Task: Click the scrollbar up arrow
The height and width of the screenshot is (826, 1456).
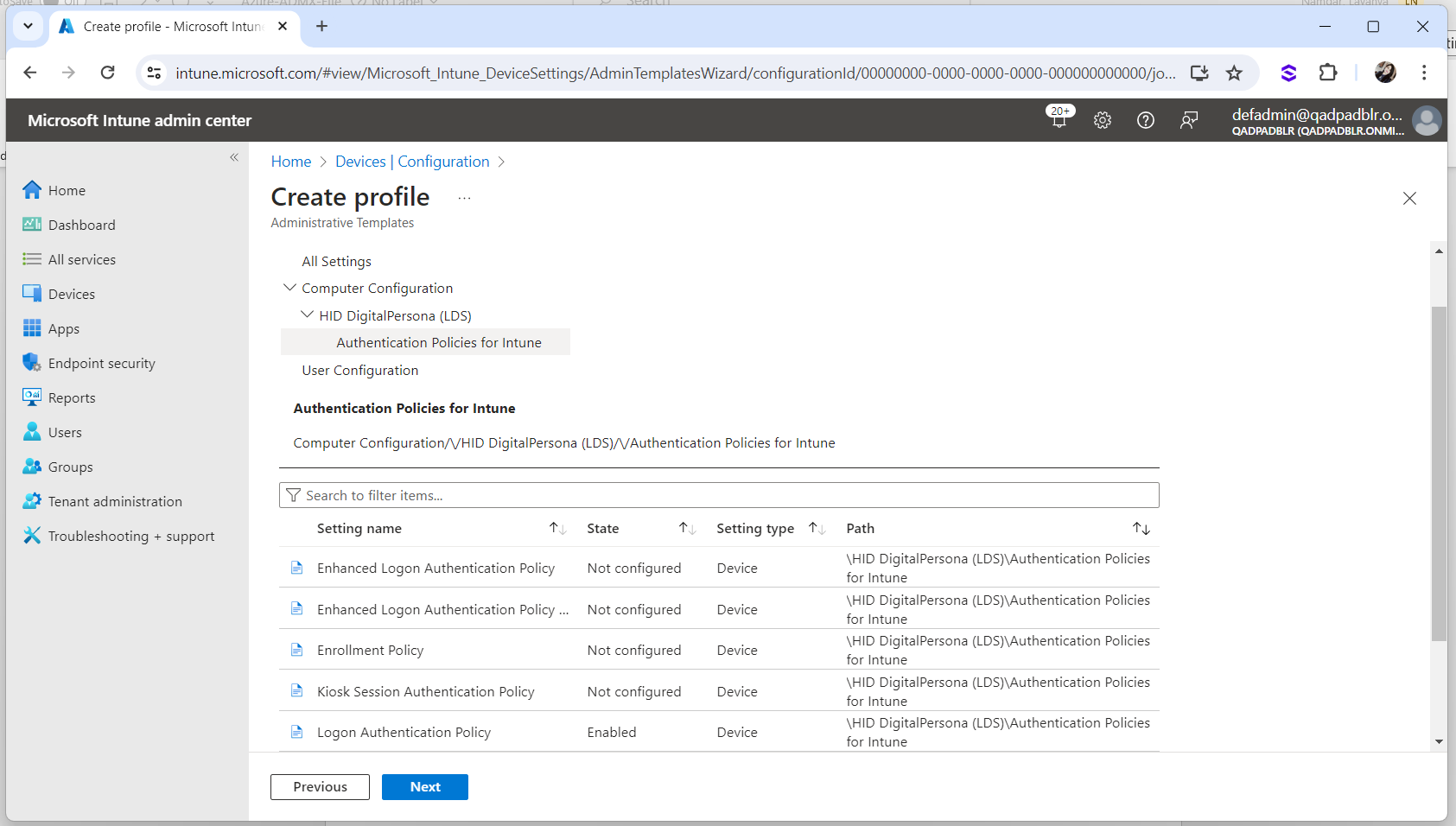Action: point(1439,251)
